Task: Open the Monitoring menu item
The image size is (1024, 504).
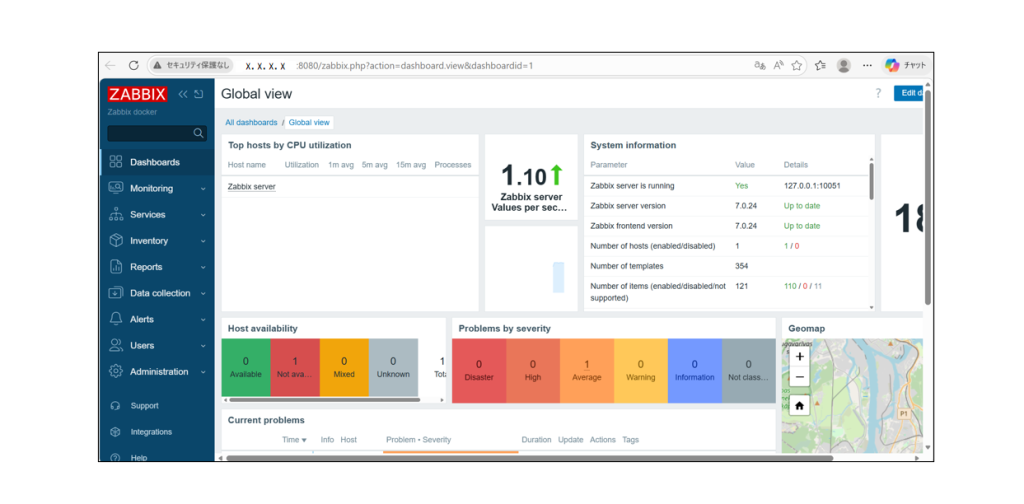Action: (x=157, y=188)
